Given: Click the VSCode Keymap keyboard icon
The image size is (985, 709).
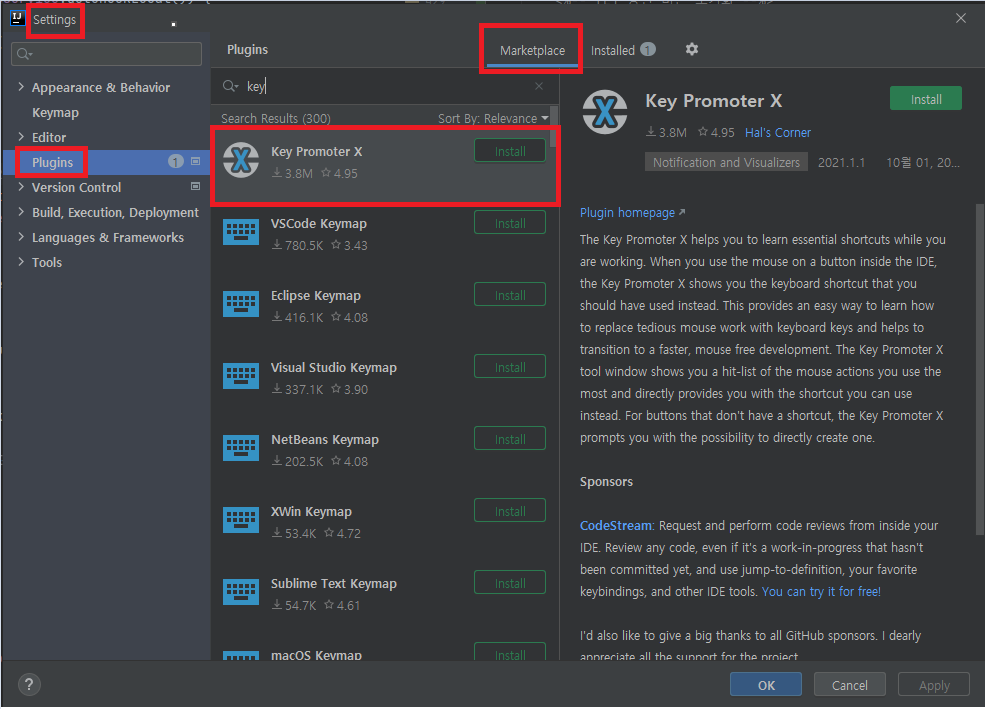Looking at the screenshot, I should 241,232.
